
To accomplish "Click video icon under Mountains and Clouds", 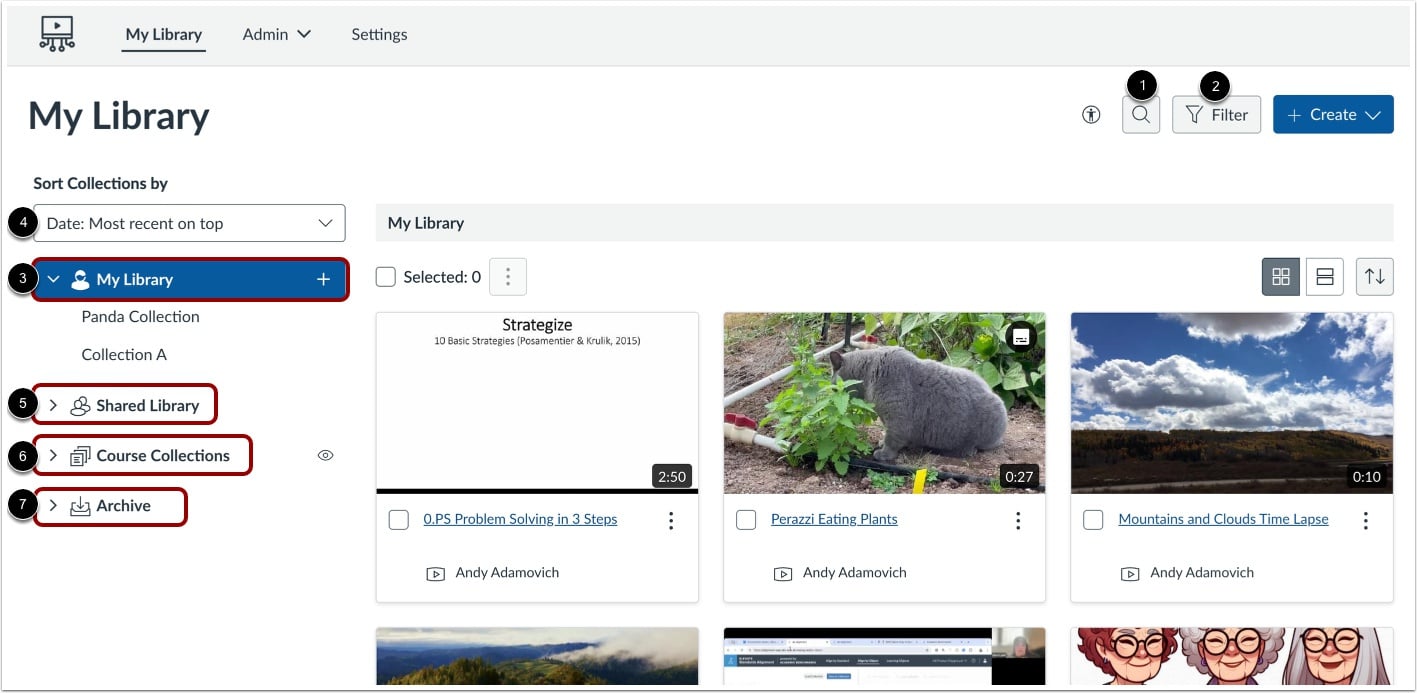I will tap(1130, 574).
